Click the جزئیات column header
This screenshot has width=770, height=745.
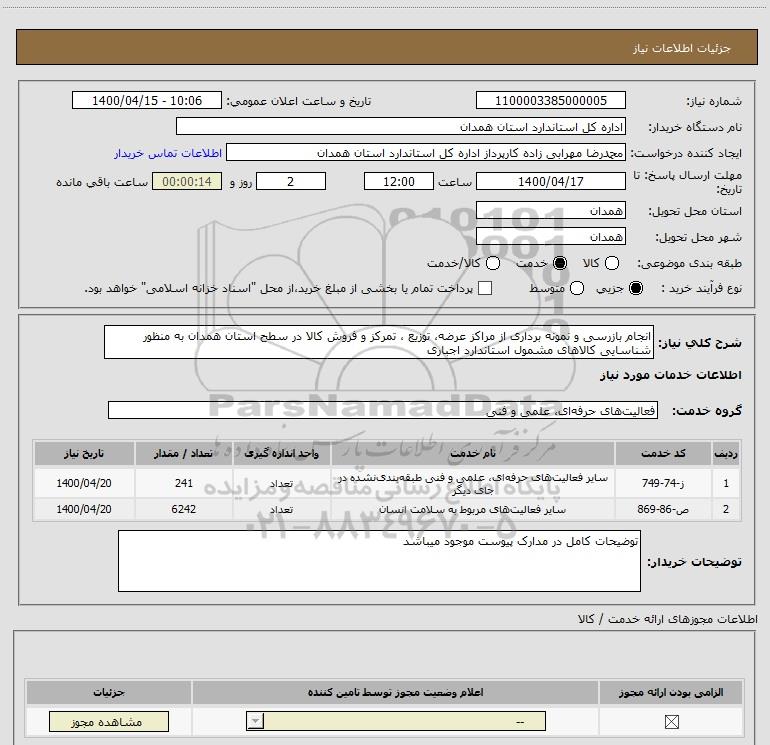[109, 692]
